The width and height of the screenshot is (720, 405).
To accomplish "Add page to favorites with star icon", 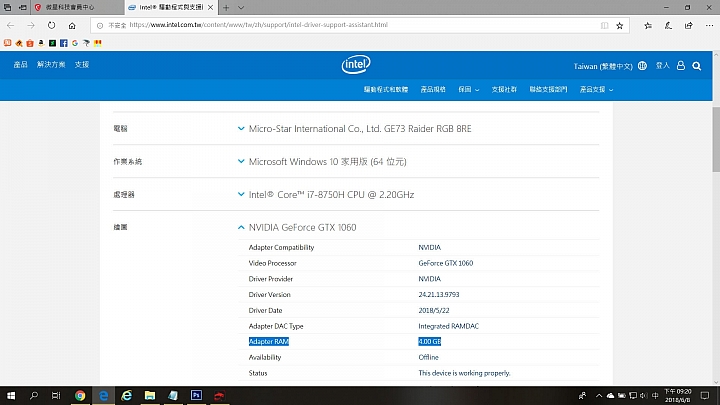I will tap(619, 26).
